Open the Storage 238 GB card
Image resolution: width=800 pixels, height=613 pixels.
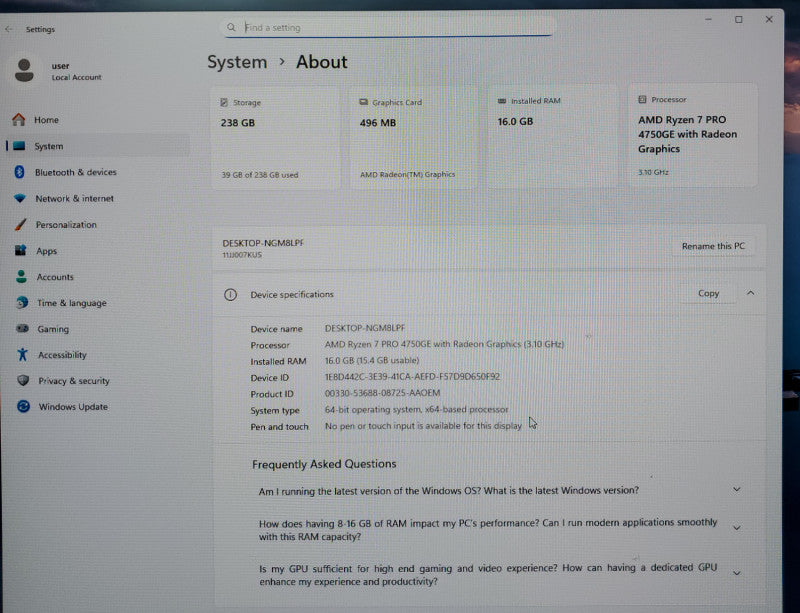click(x=276, y=138)
